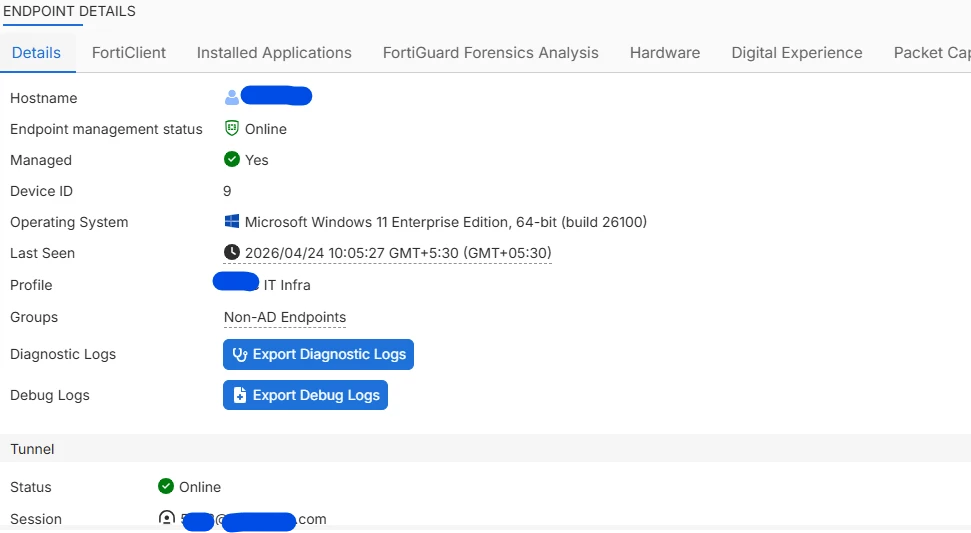Click the IT Infra profile value

pyautogui.click(x=287, y=285)
